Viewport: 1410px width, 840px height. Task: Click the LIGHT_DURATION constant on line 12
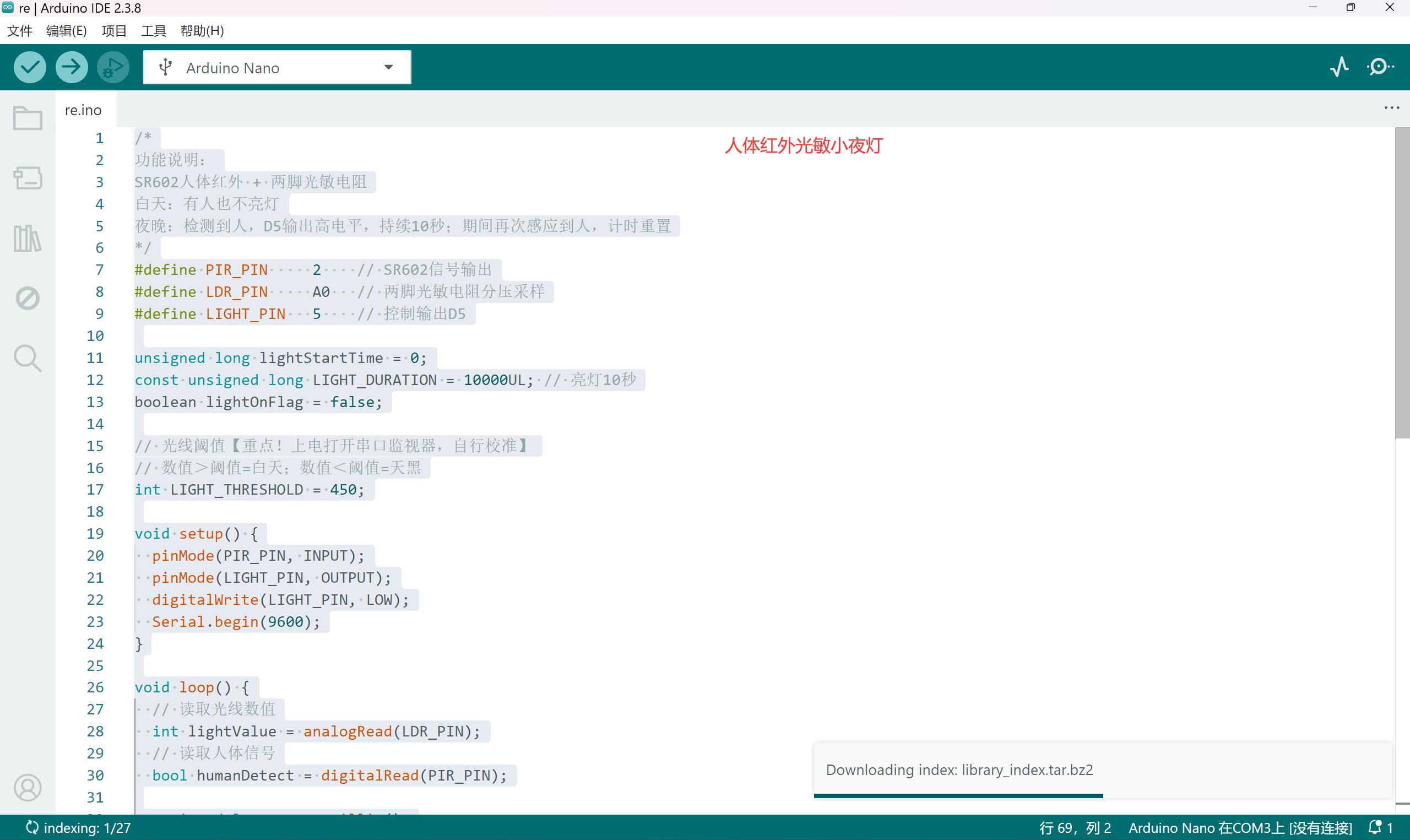(375, 381)
